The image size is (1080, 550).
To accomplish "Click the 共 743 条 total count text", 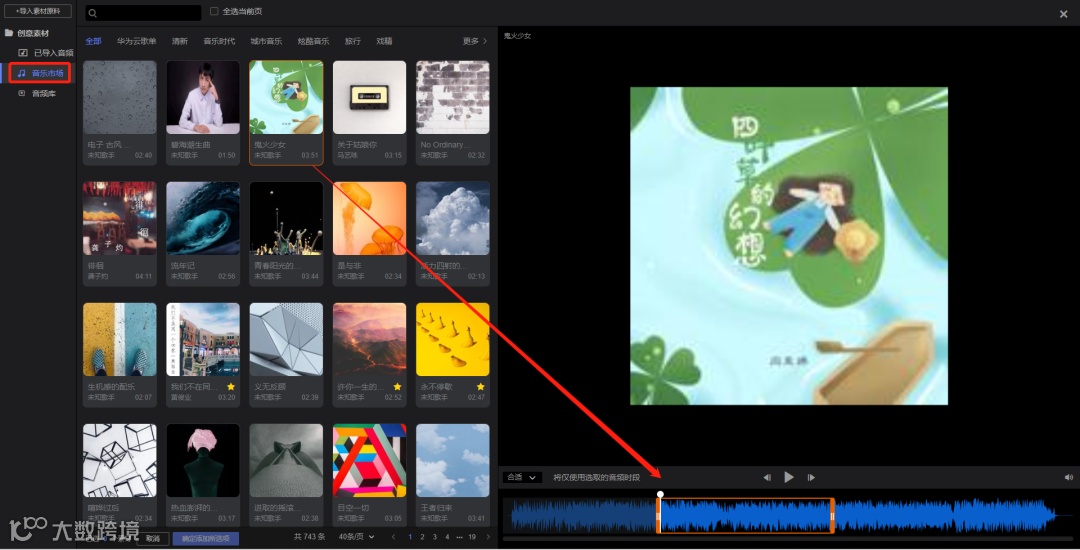I will [309, 537].
